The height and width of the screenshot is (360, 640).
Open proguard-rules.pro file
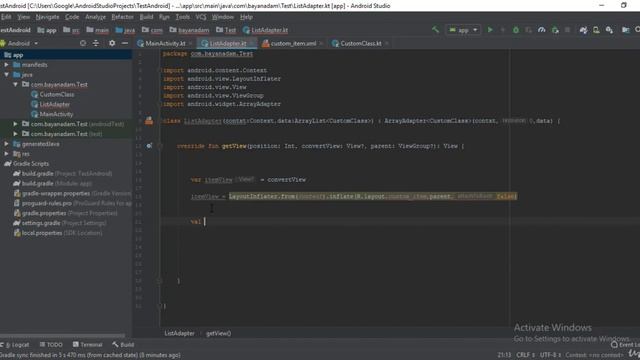tap(72, 203)
